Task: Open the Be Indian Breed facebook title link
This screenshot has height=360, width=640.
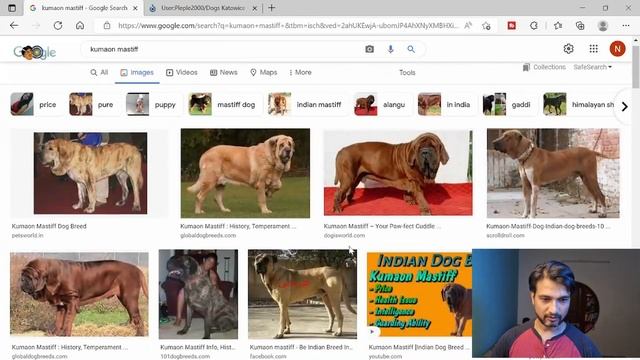Action: pos(301,347)
